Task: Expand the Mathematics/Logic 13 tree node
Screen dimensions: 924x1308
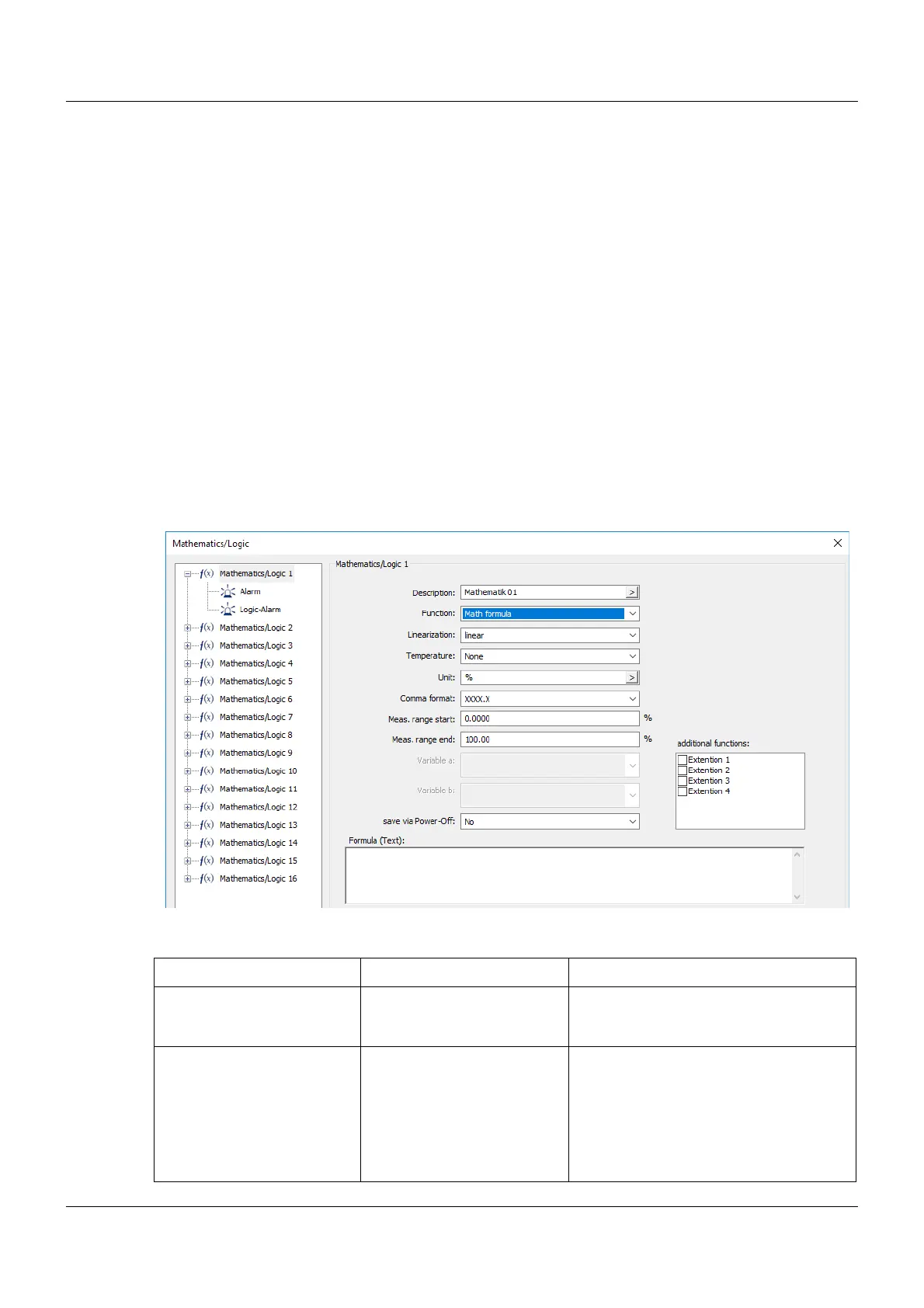Action: 187,825
